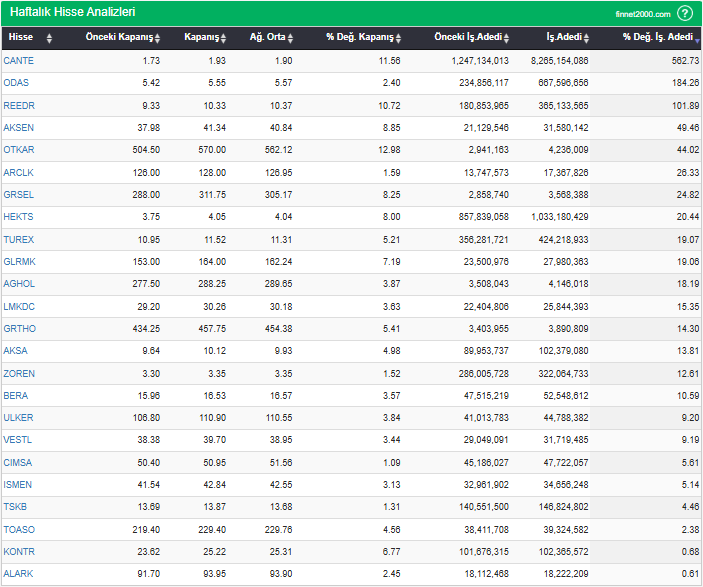Image resolution: width=703 pixels, height=587 pixels.
Task: Click descending arrow on % Değ. İş. Adedi
Action: click(697, 38)
